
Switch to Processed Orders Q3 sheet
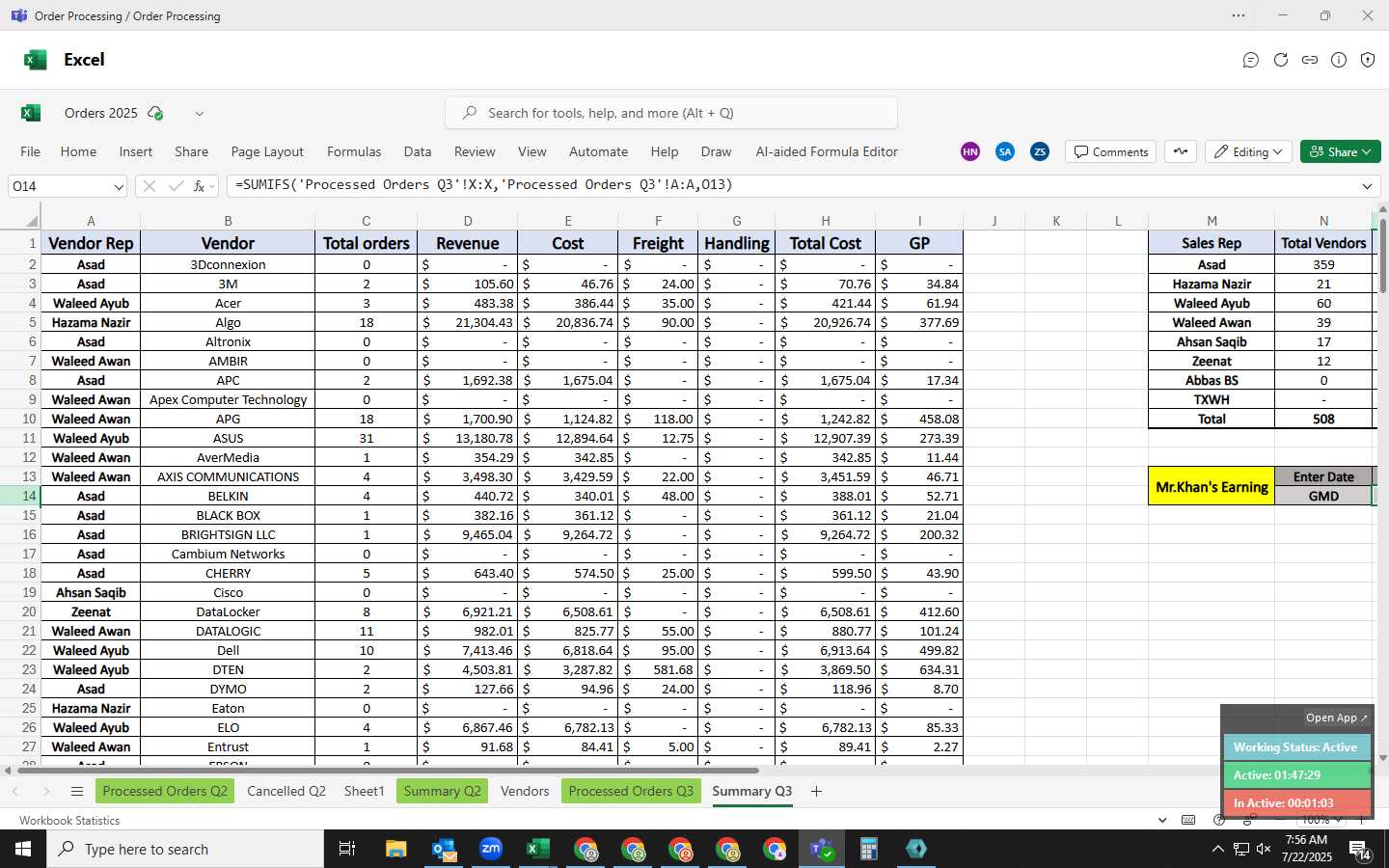coord(631,791)
